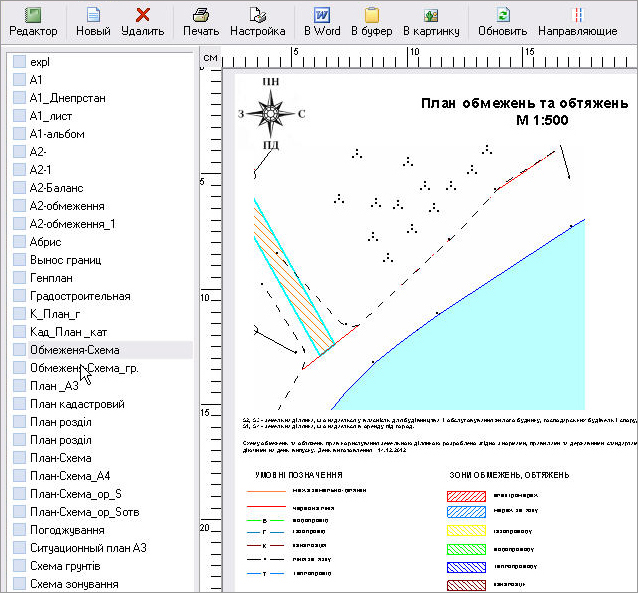Export the plan В Word
This screenshot has height=593, width=638.
tap(322, 22)
